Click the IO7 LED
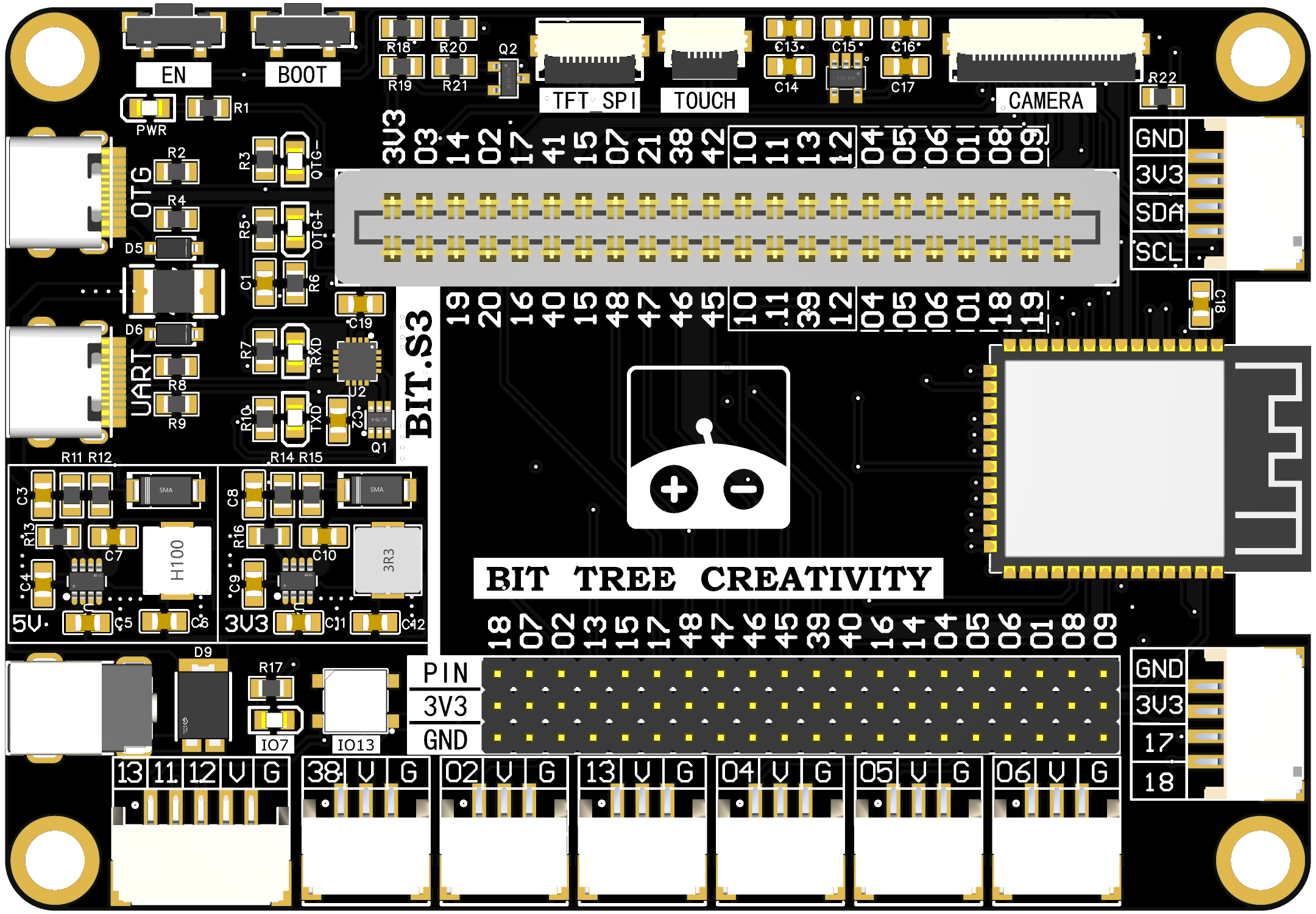The height and width of the screenshot is (914, 1316). click(274, 721)
